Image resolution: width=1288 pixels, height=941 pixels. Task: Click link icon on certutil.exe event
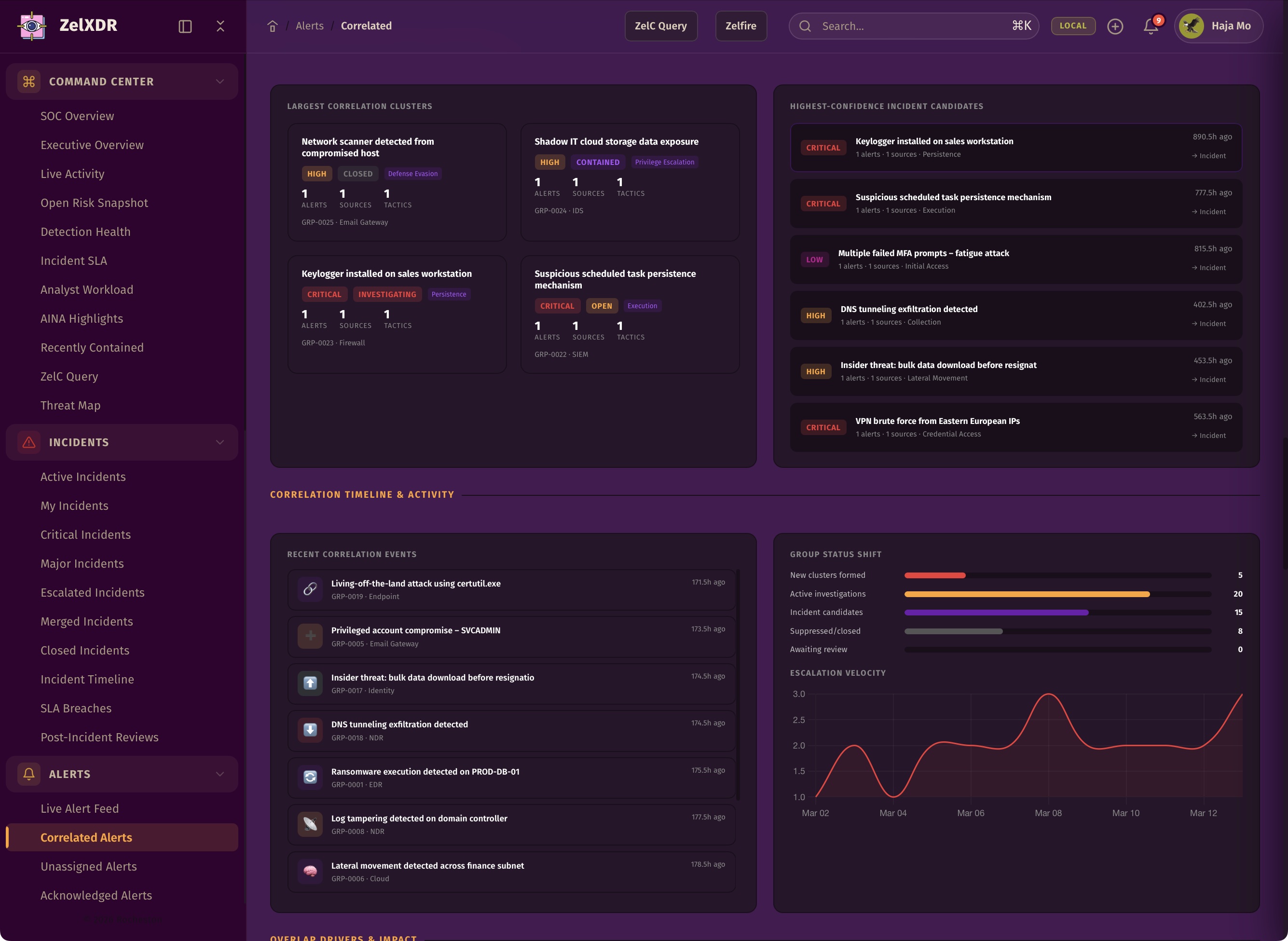(x=310, y=589)
